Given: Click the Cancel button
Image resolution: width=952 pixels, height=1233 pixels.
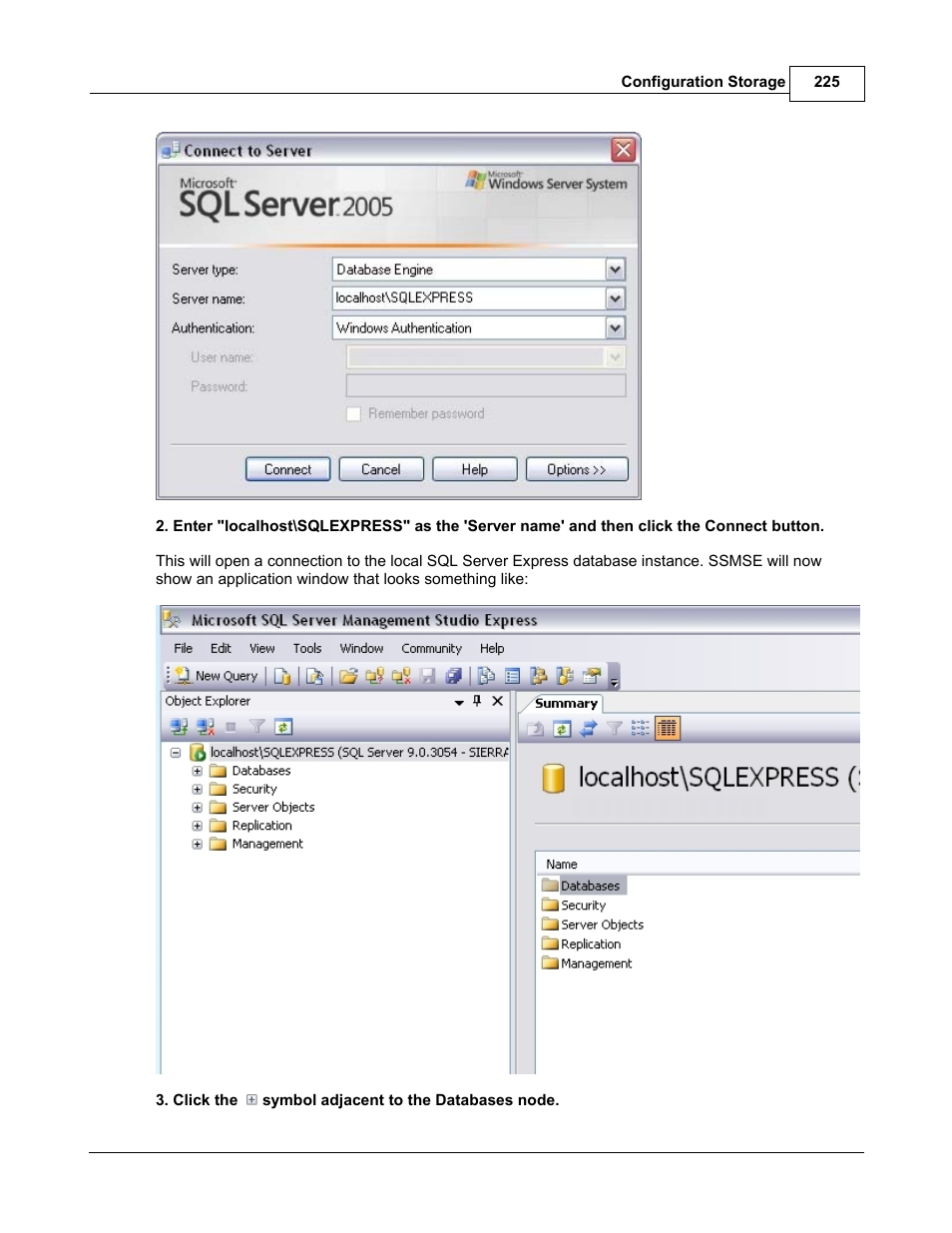Looking at the screenshot, I should [x=381, y=469].
